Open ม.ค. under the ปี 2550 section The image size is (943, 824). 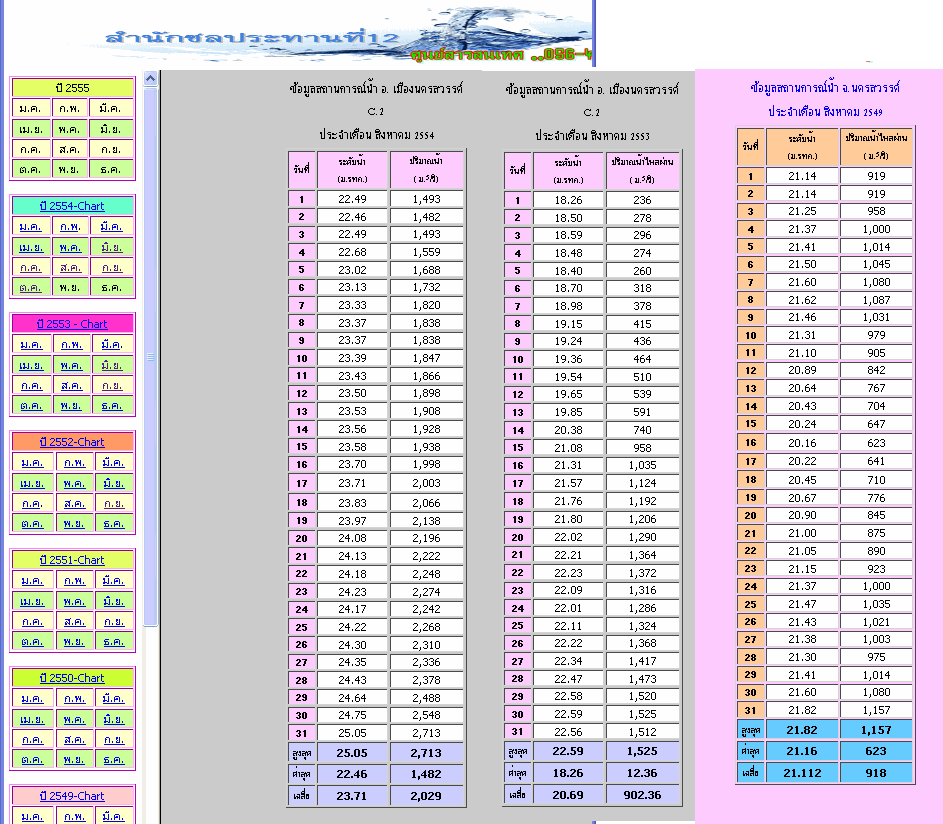coord(32,698)
